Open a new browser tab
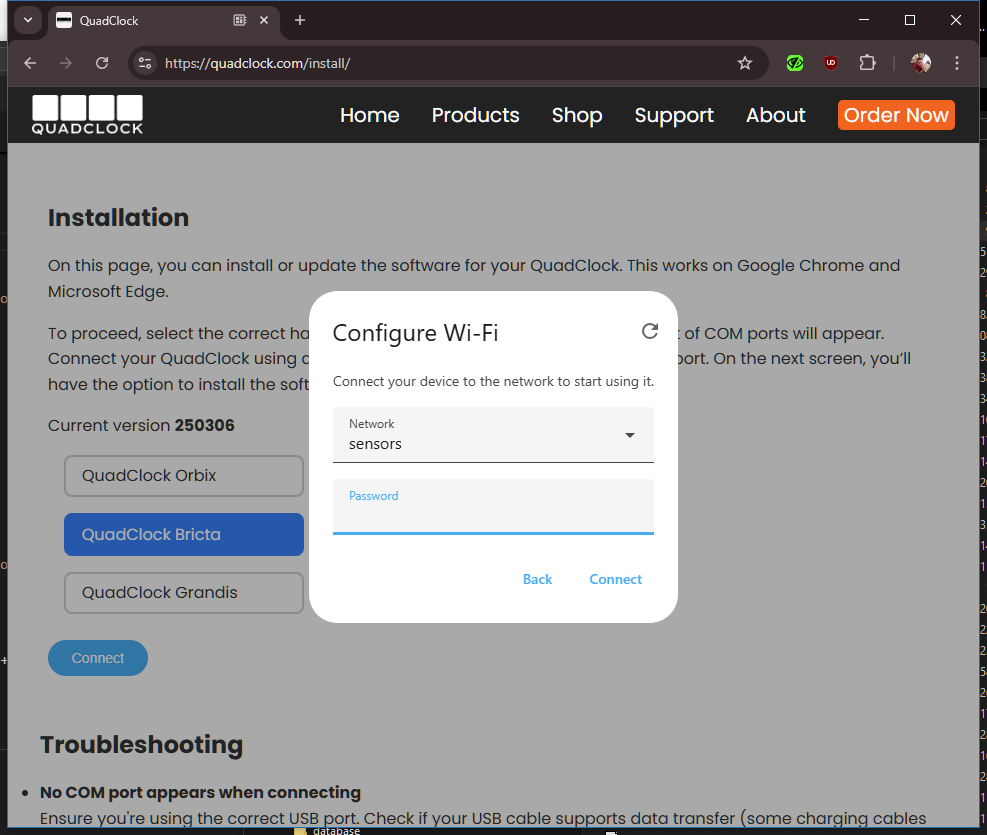 (300, 20)
